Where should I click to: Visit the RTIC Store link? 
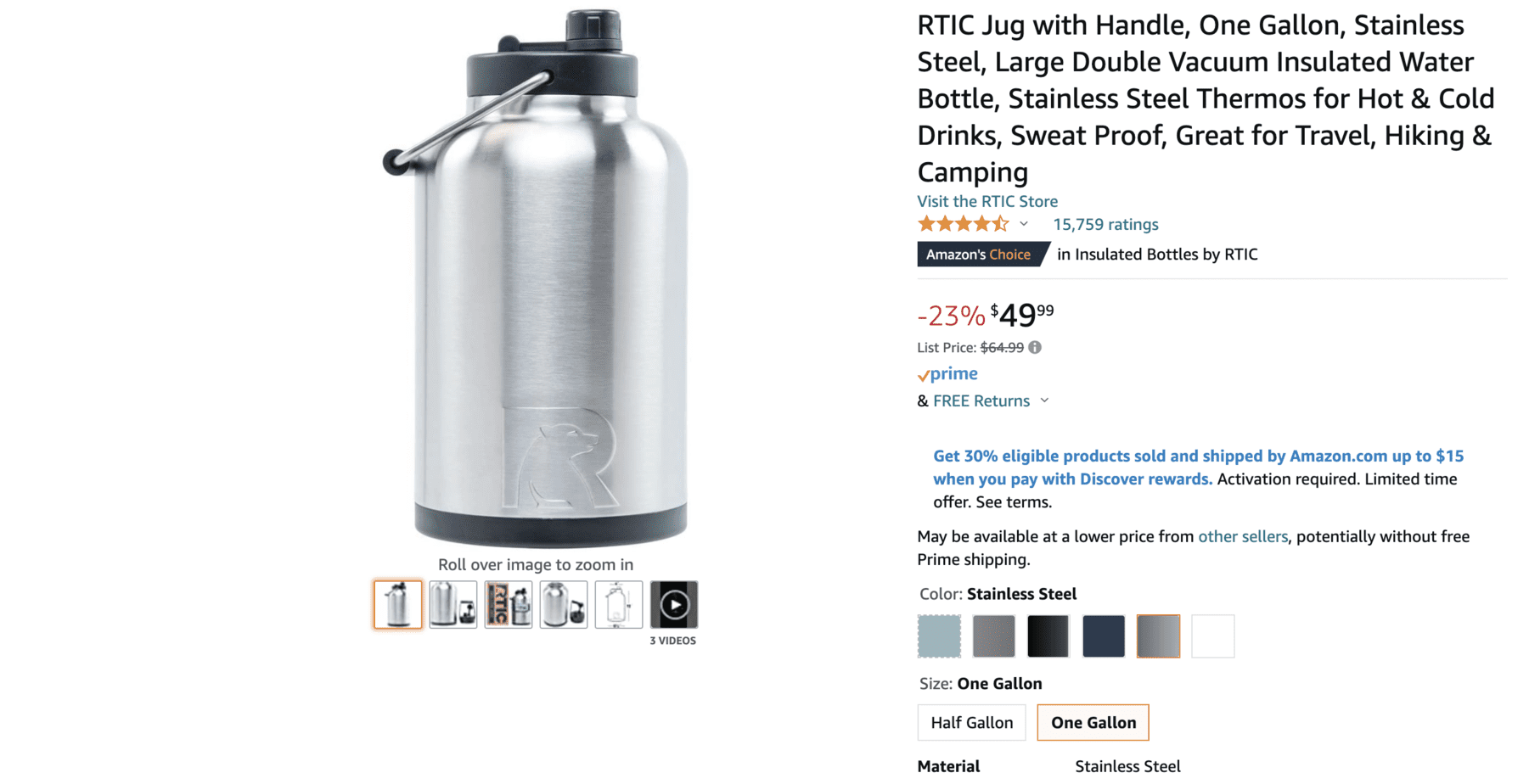(987, 201)
